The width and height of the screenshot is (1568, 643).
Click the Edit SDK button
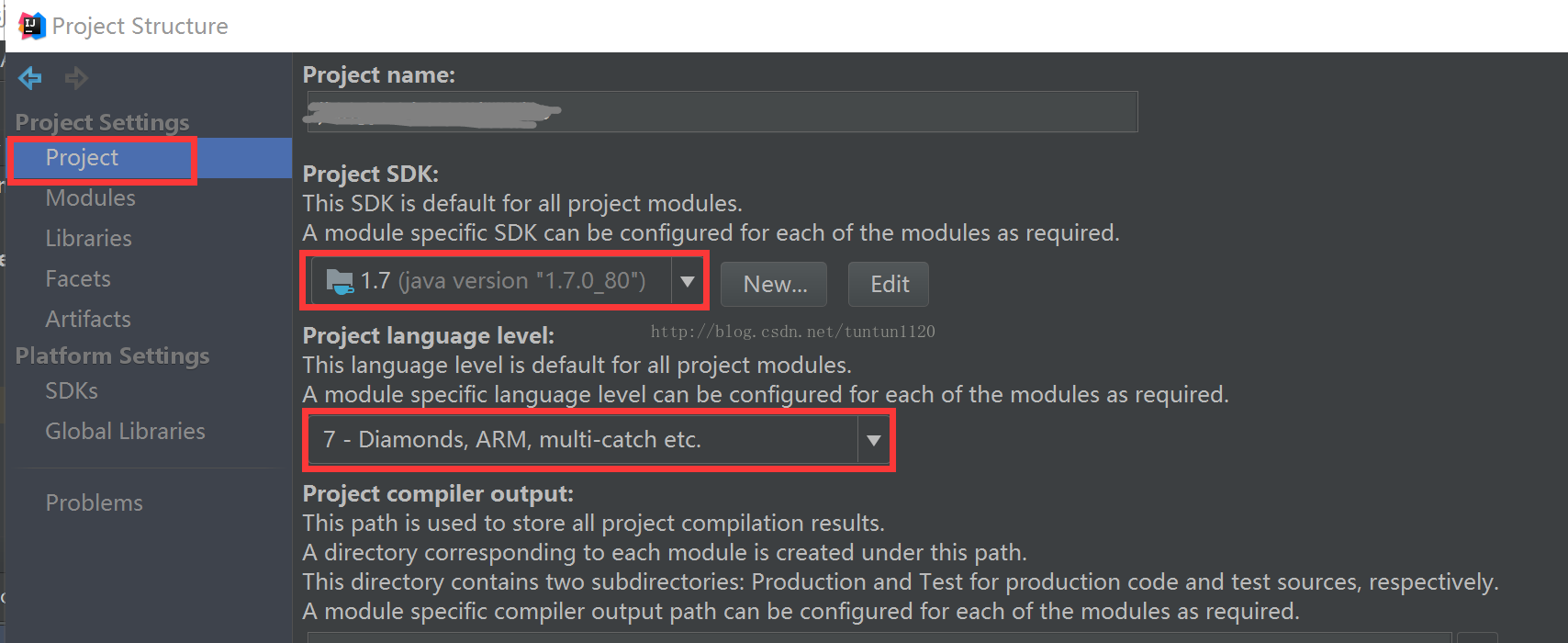click(889, 285)
